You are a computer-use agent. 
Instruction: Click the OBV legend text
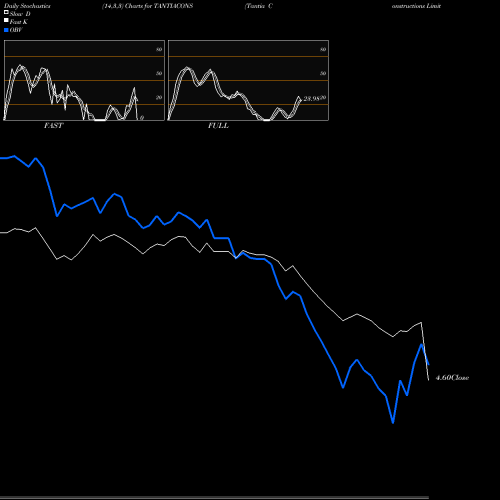[16, 30]
